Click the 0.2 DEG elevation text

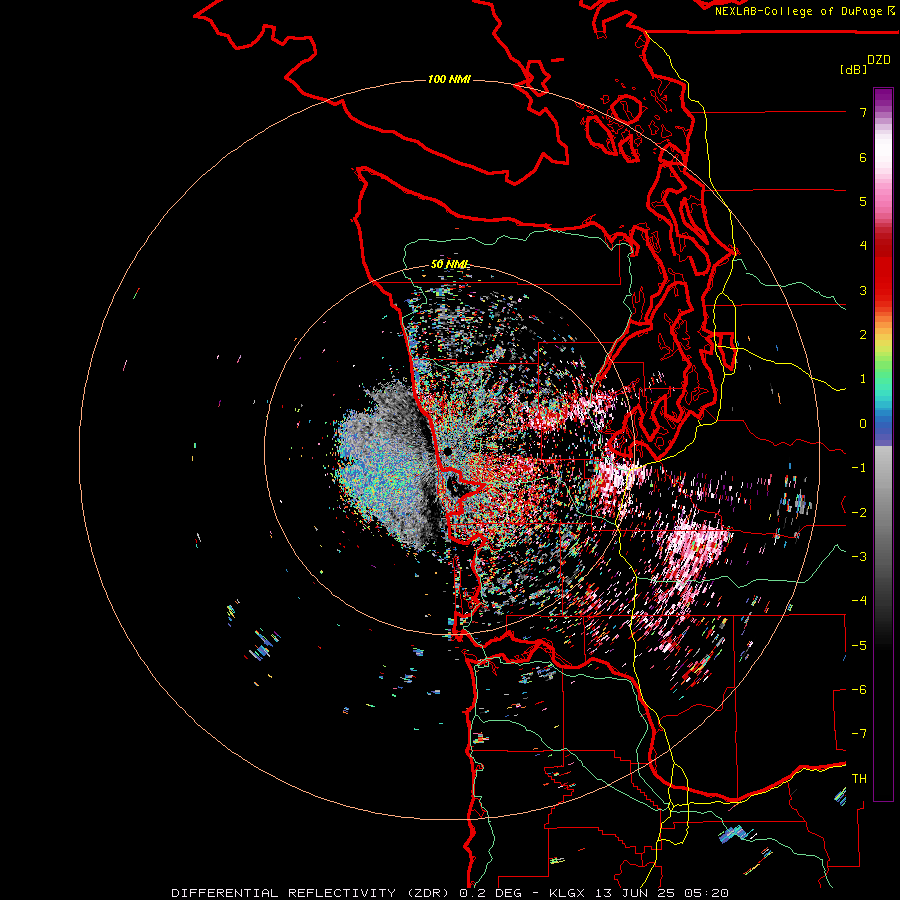click(490, 893)
